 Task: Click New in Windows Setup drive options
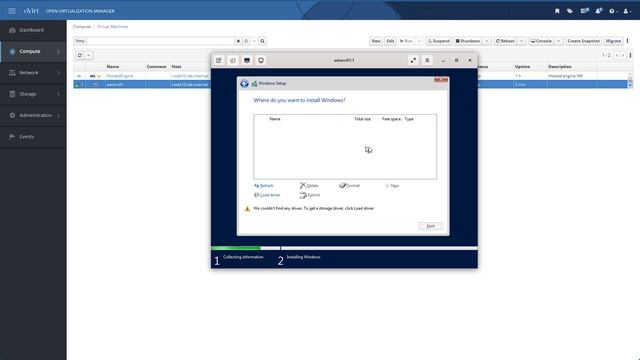pyautogui.click(x=392, y=186)
